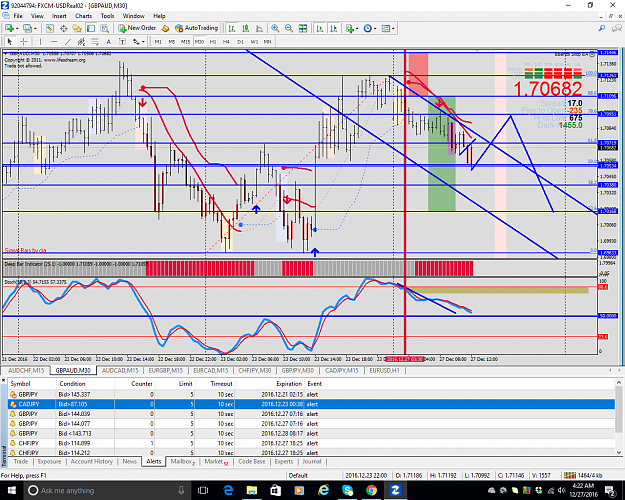
Task: Select the arrow Cursor tool
Action: coord(10,41)
